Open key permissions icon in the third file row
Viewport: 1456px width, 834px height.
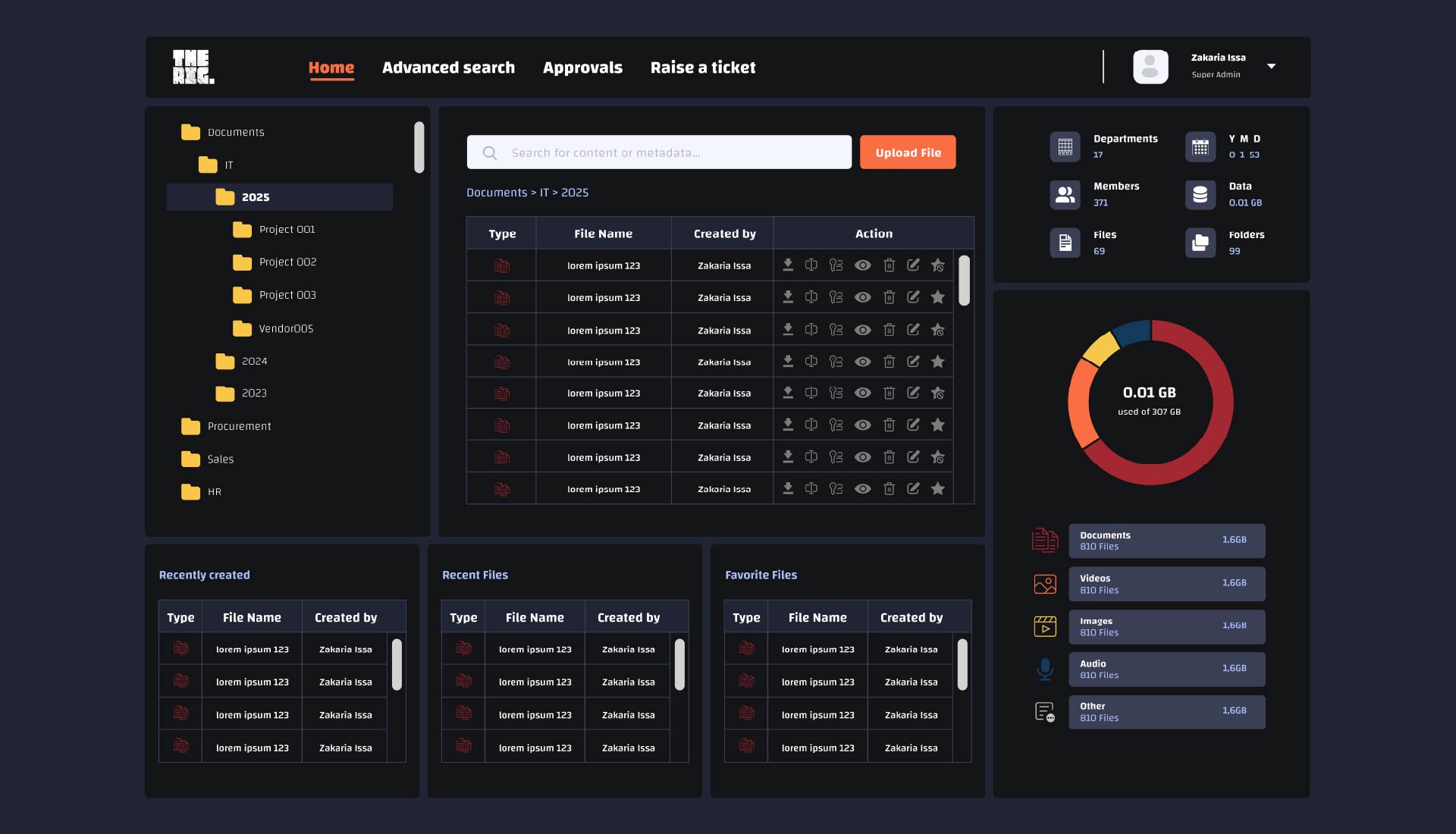point(836,330)
